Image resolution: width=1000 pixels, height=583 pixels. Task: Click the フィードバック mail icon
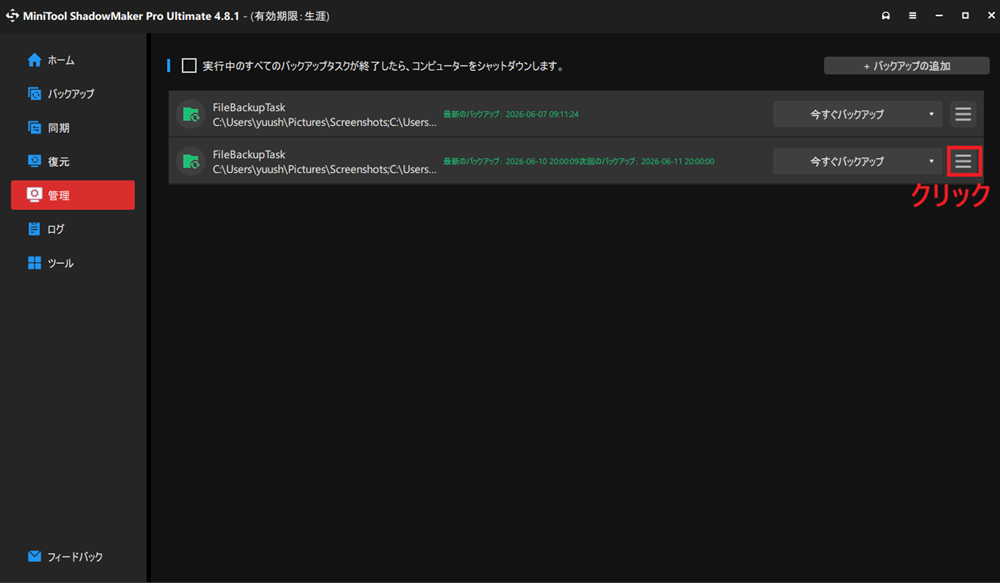point(34,556)
